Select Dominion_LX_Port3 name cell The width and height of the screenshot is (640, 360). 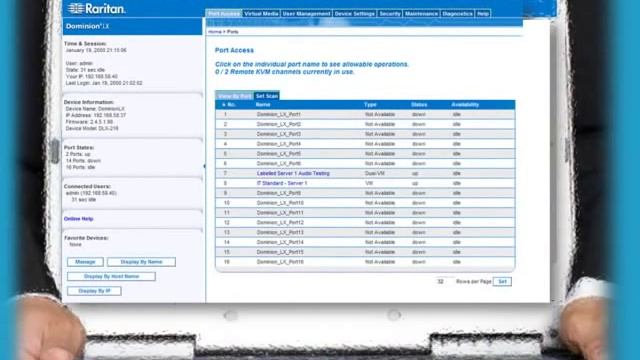(x=279, y=134)
